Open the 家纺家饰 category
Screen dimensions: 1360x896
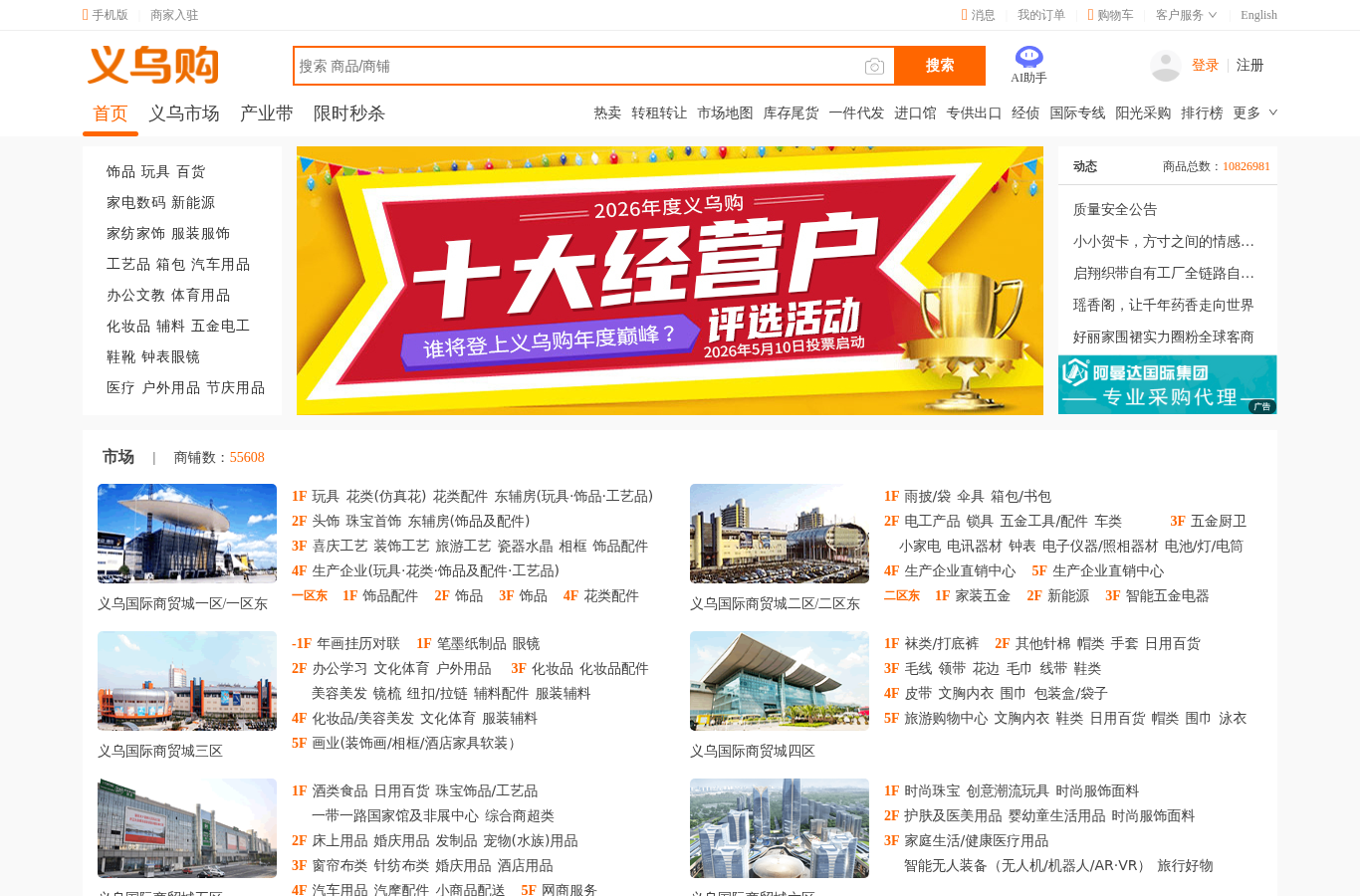136,233
